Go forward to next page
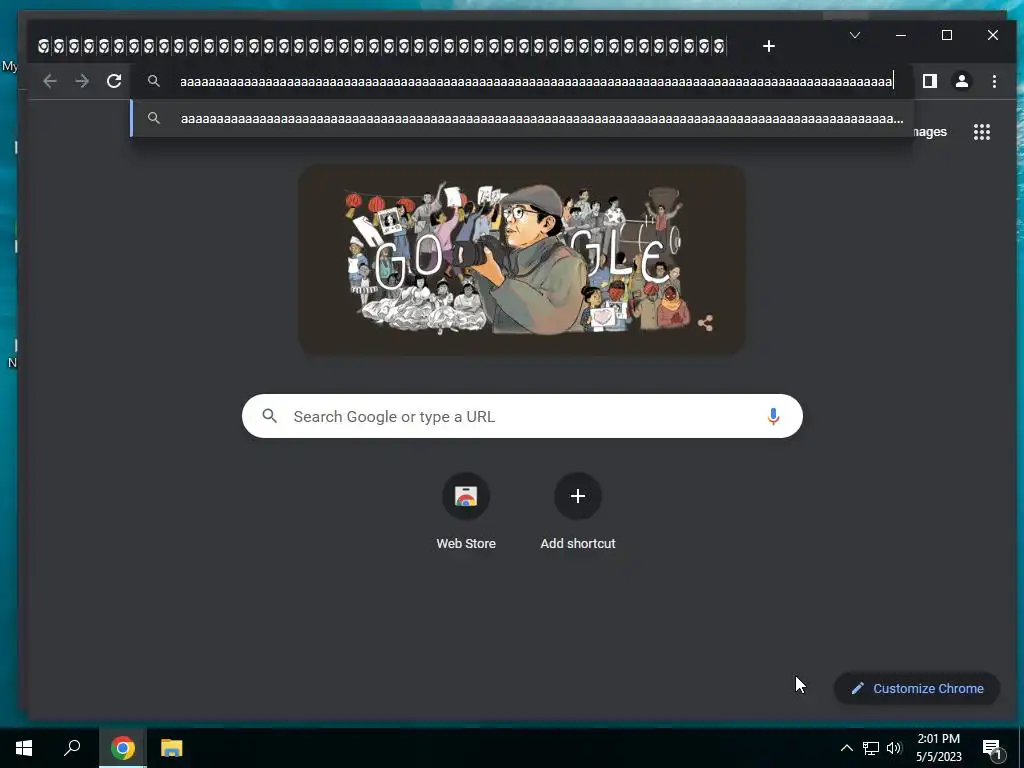1024x768 pixels. click(x=82, y=81)
